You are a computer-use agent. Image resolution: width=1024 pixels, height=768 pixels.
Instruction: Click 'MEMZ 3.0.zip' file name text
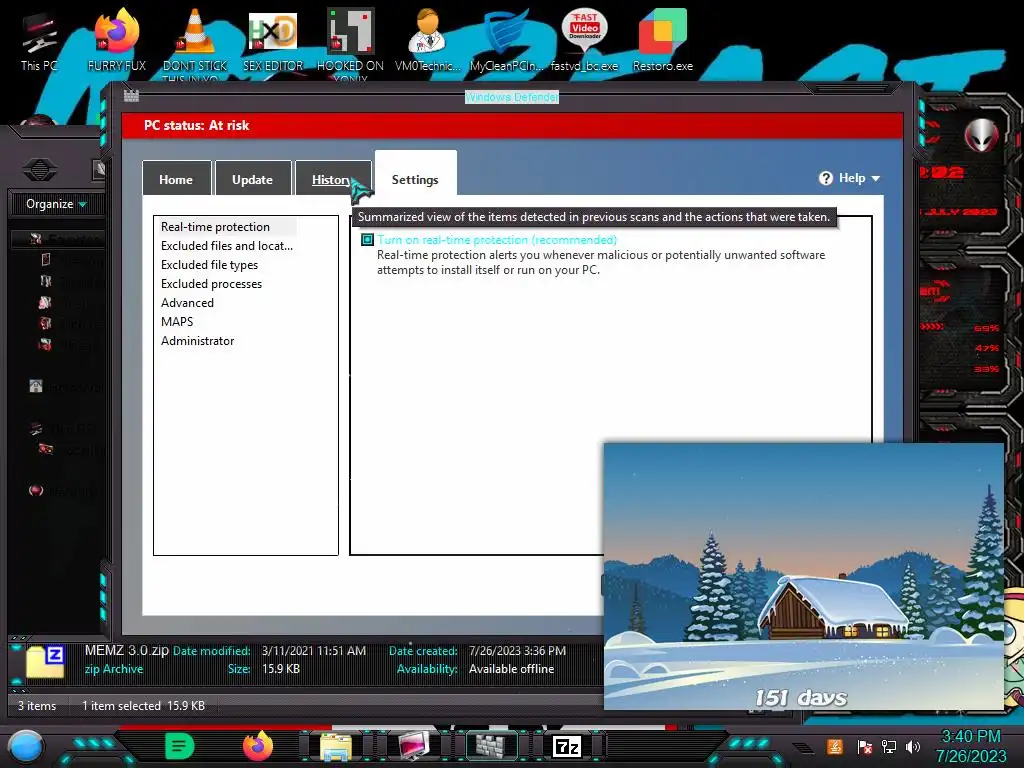127,650
